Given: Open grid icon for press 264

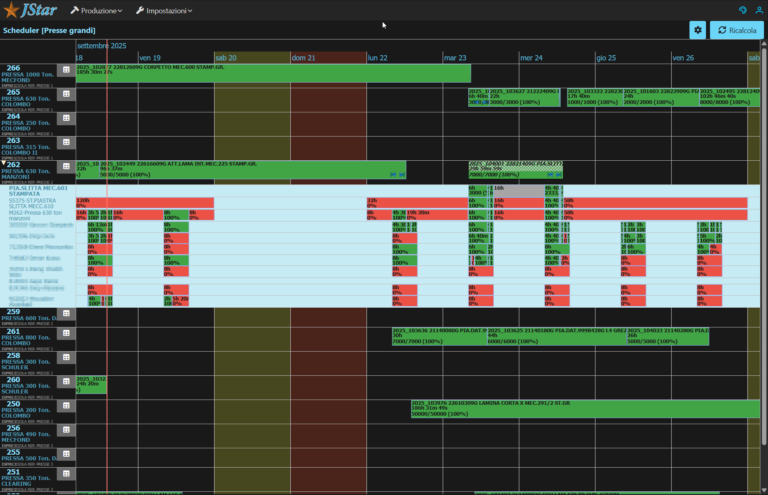Looking at the screenshot, I should [x=66, y=119].
